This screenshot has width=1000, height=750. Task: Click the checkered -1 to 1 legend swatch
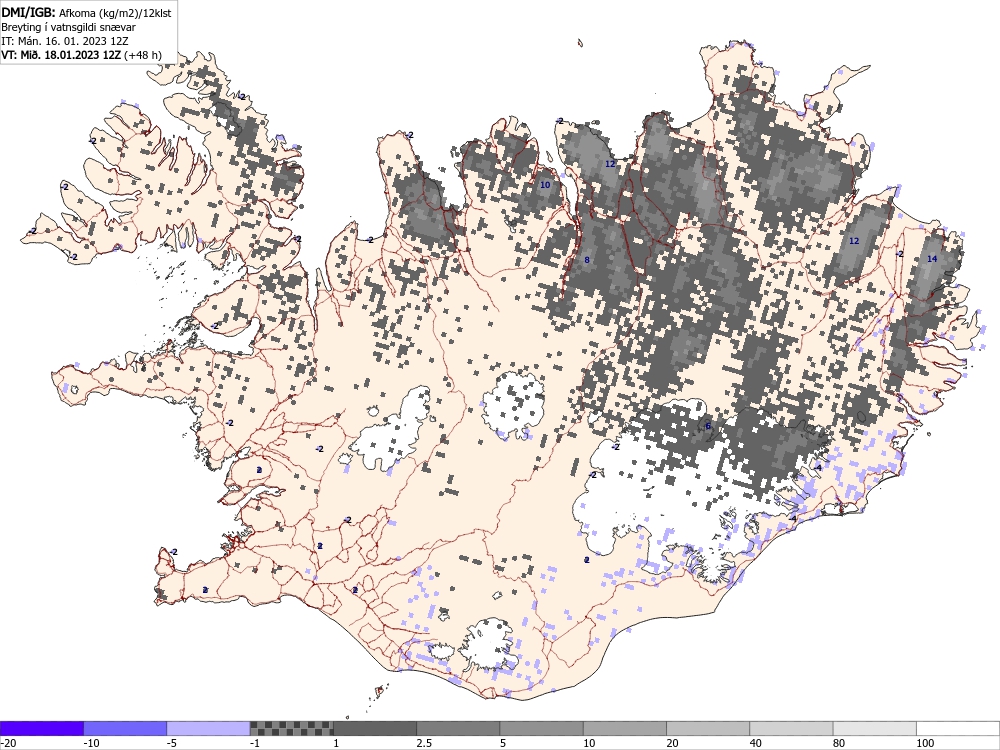[291, 728]
